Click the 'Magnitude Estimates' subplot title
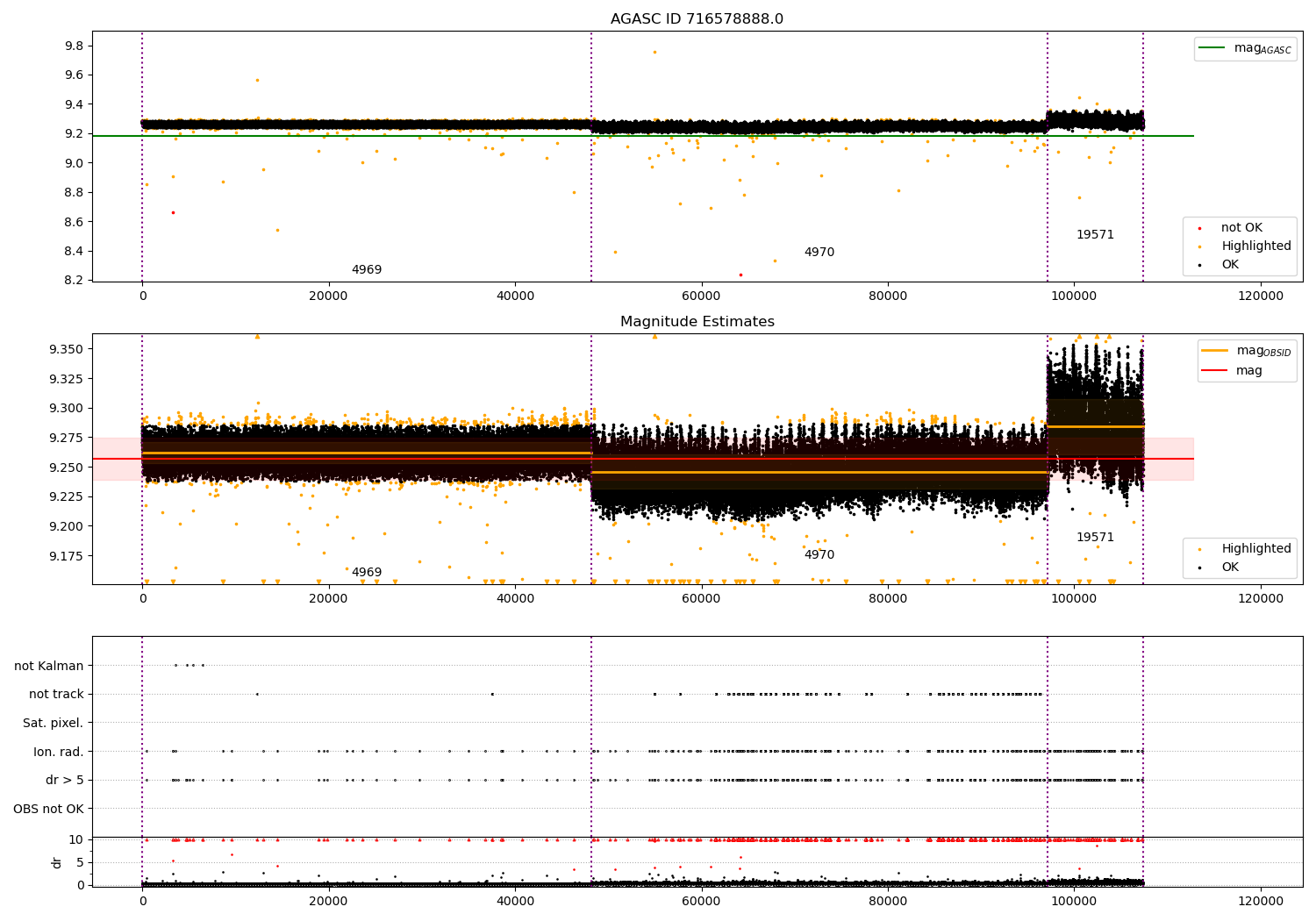1316x921 pixels. (697, 322)
